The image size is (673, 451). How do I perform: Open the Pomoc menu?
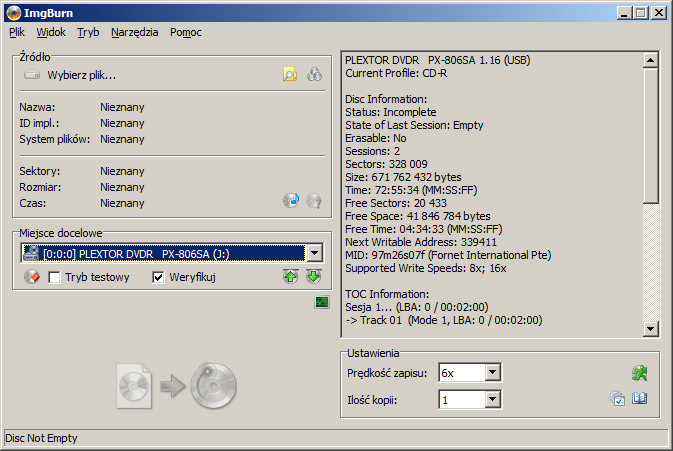pyautogui.click(x=186, y=32)
